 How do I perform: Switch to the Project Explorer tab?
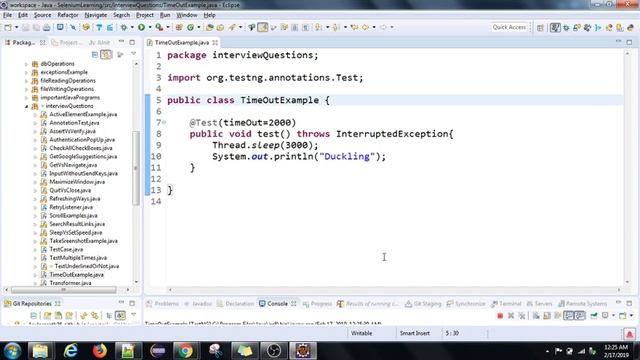(x=68, y=42)
